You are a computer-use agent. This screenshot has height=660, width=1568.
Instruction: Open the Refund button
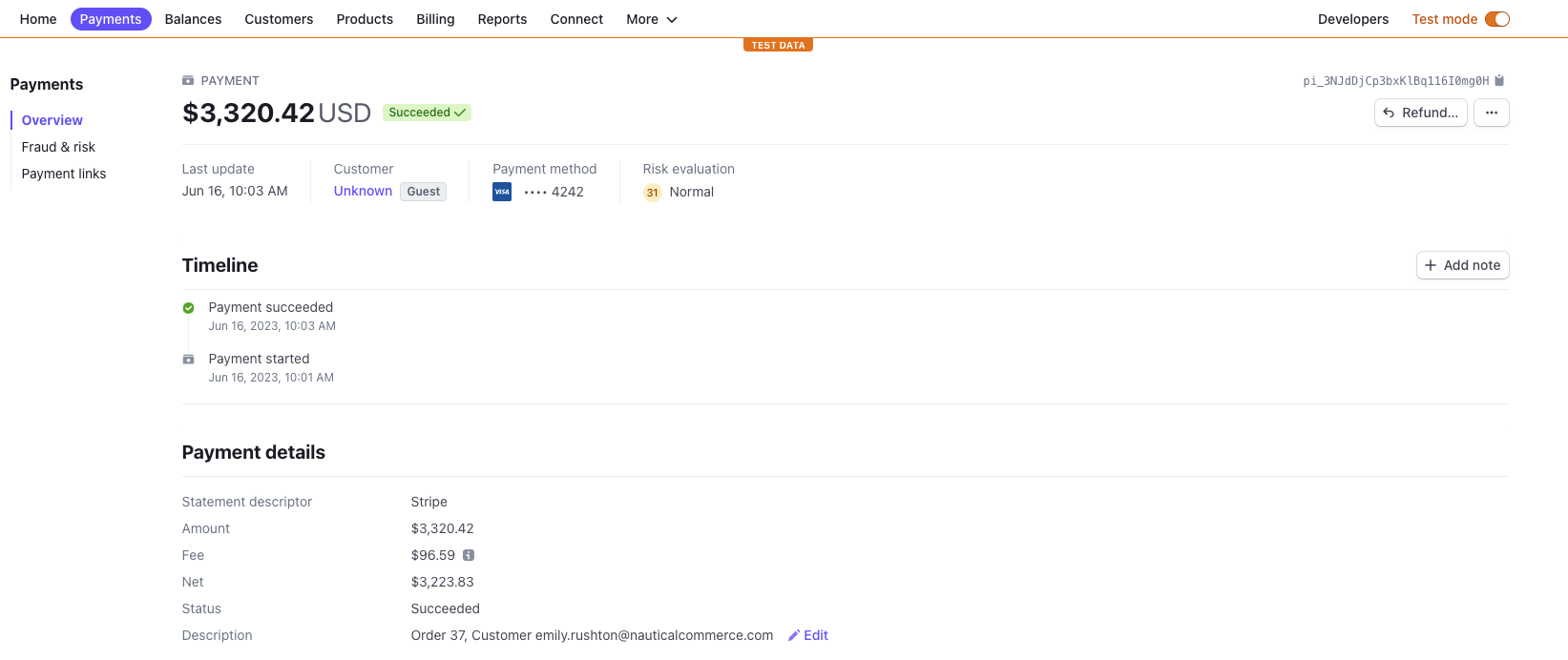[x=1420, y=113]
